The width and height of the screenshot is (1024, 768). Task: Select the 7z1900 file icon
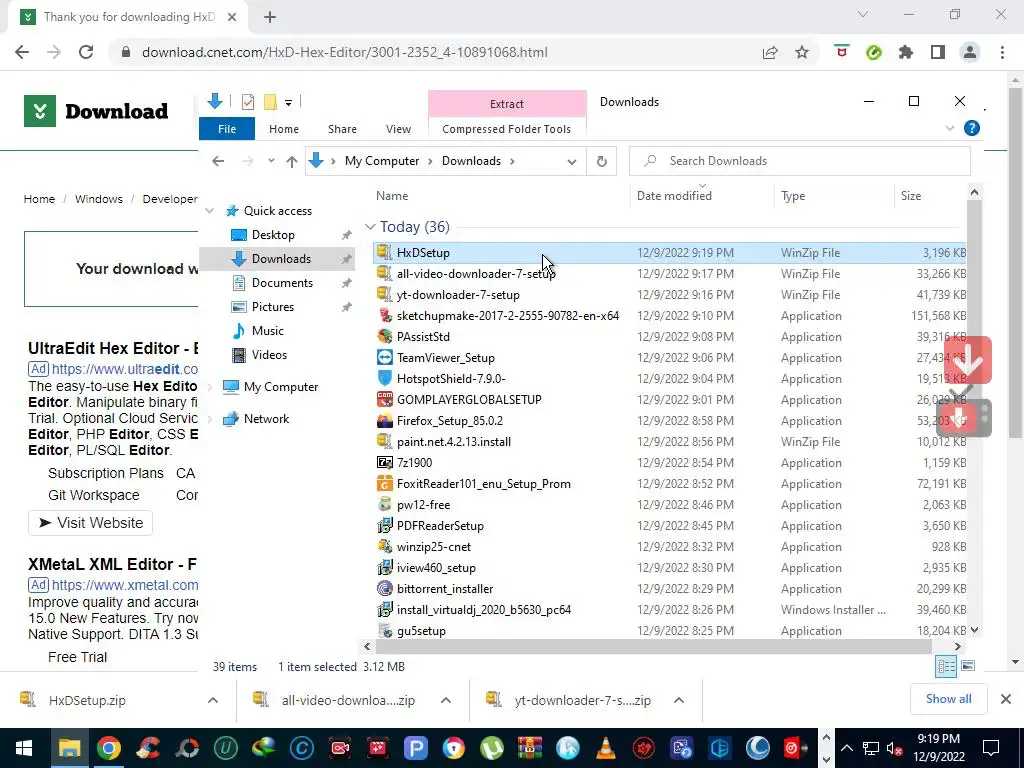point(385,462)
